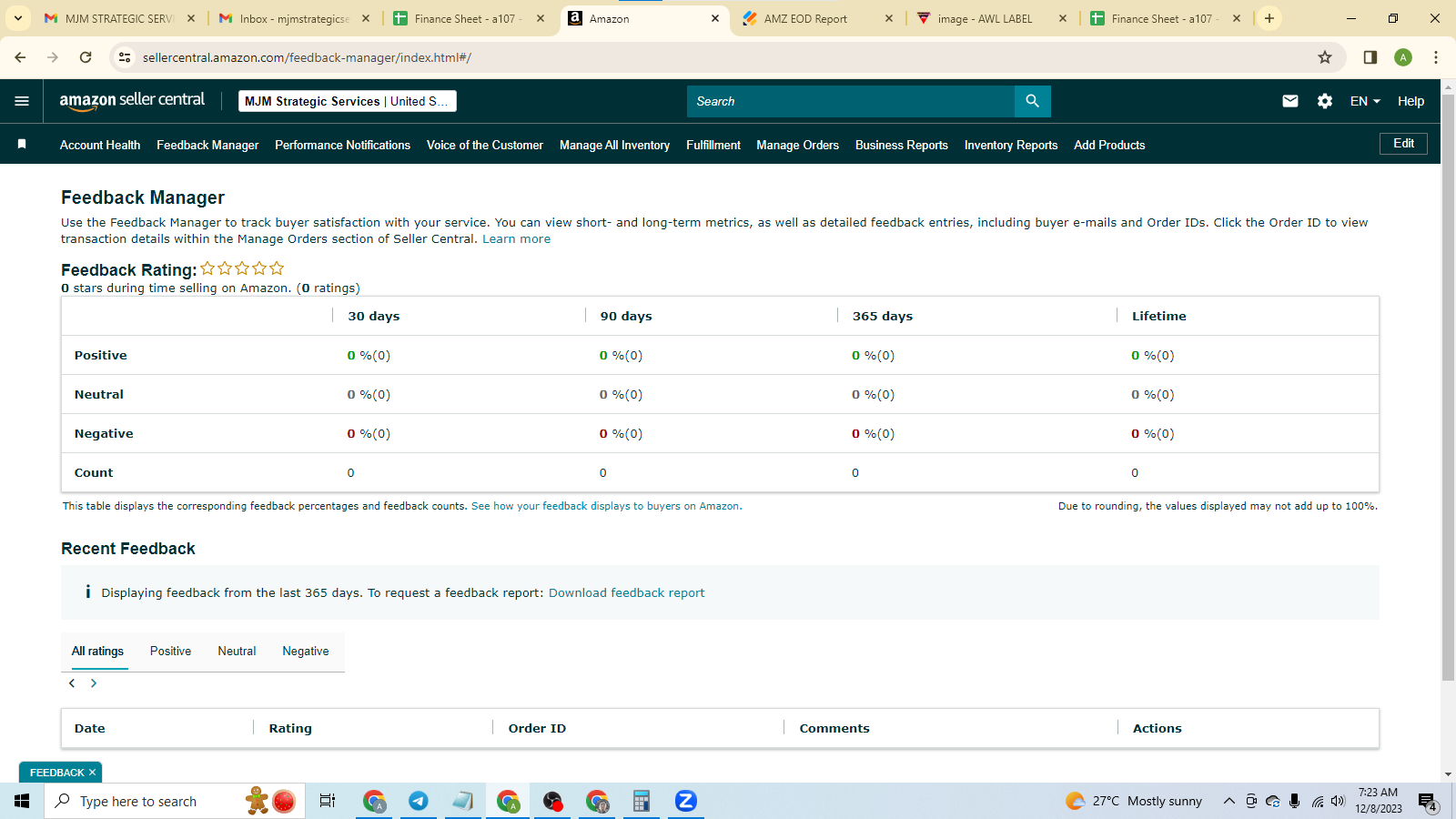1456x819 pixels.
Task: Open Task View in taskbar
Action: point(328,801)
